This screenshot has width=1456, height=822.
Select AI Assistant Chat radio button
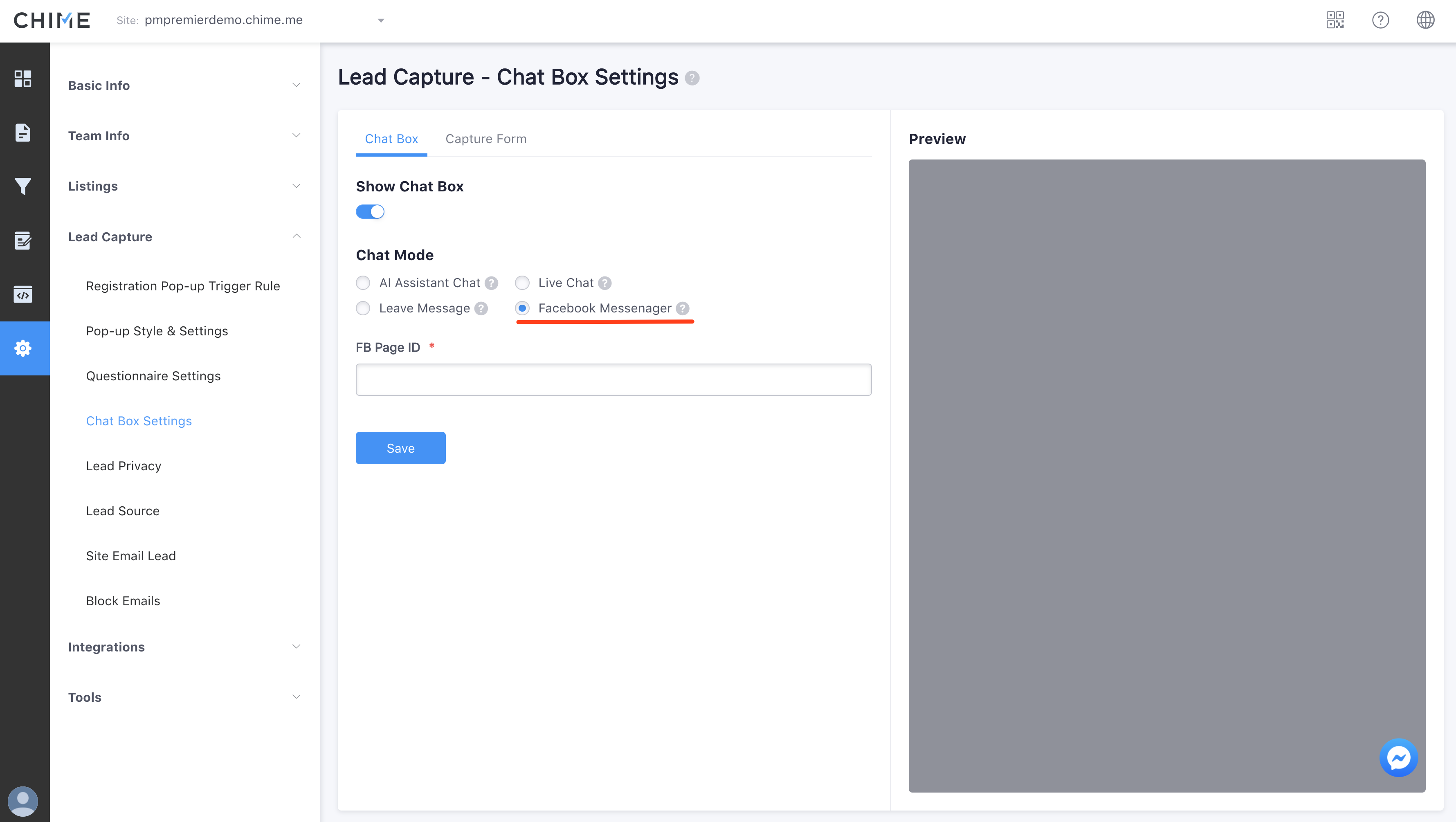(363, 283)
